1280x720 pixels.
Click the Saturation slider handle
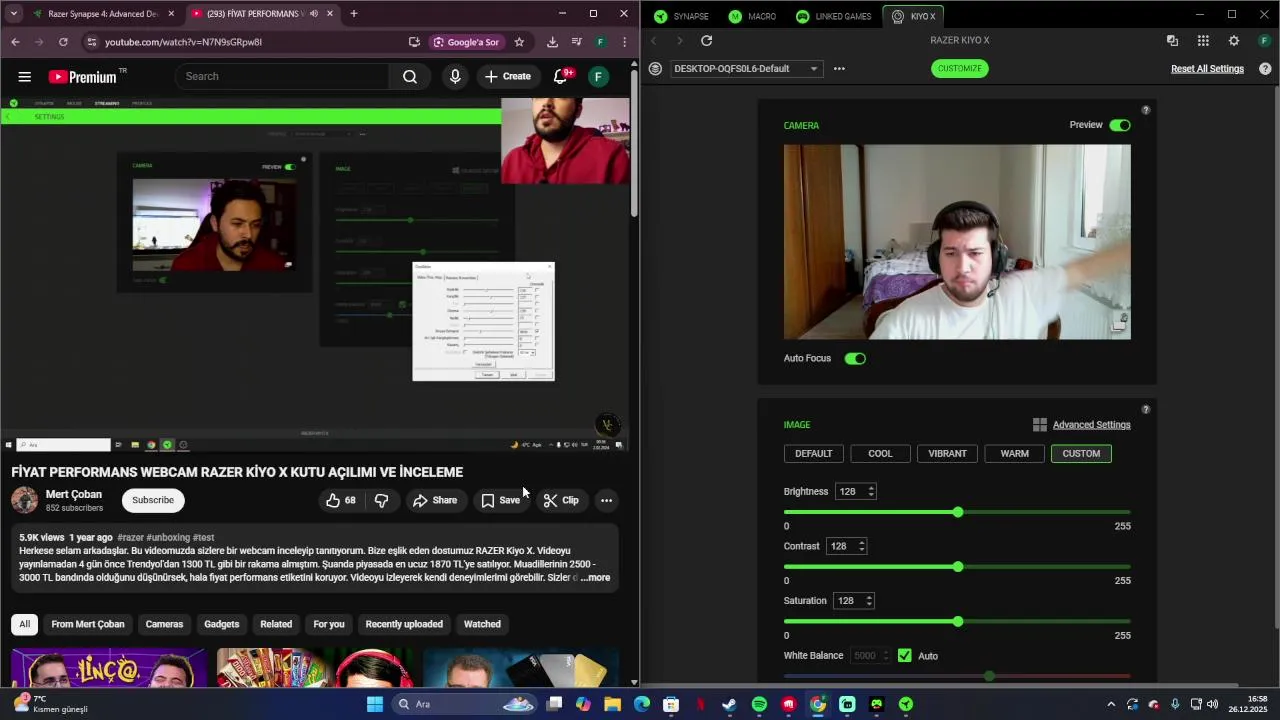958,622
